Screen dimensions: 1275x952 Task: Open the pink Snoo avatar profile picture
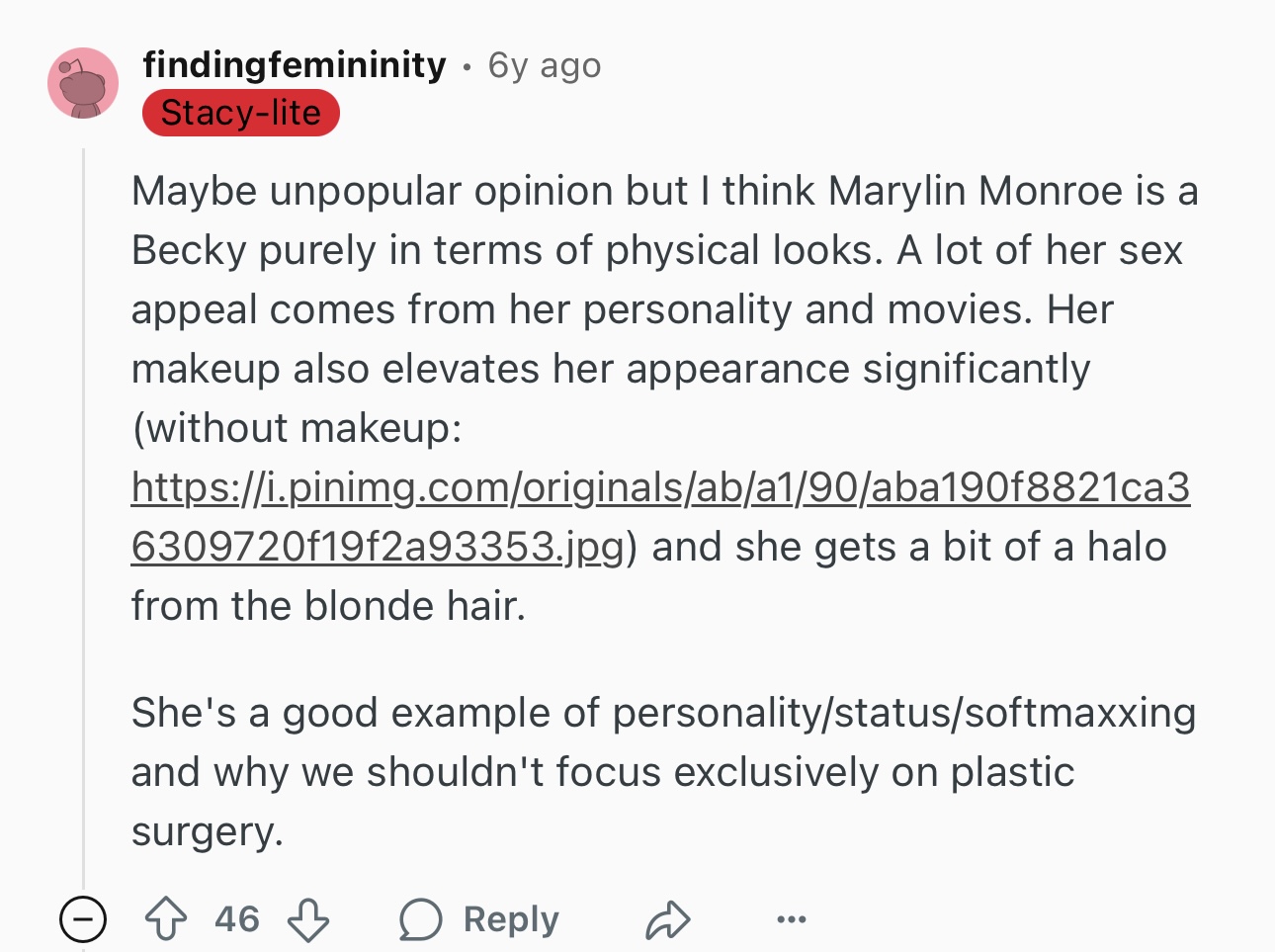(x=83, y=83)
